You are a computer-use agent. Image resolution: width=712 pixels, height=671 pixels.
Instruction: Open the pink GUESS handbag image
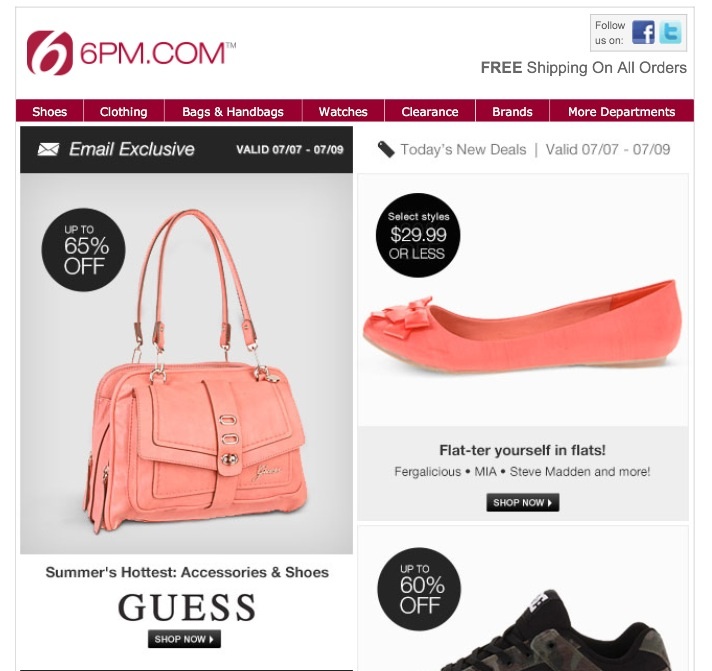(195, 372)
